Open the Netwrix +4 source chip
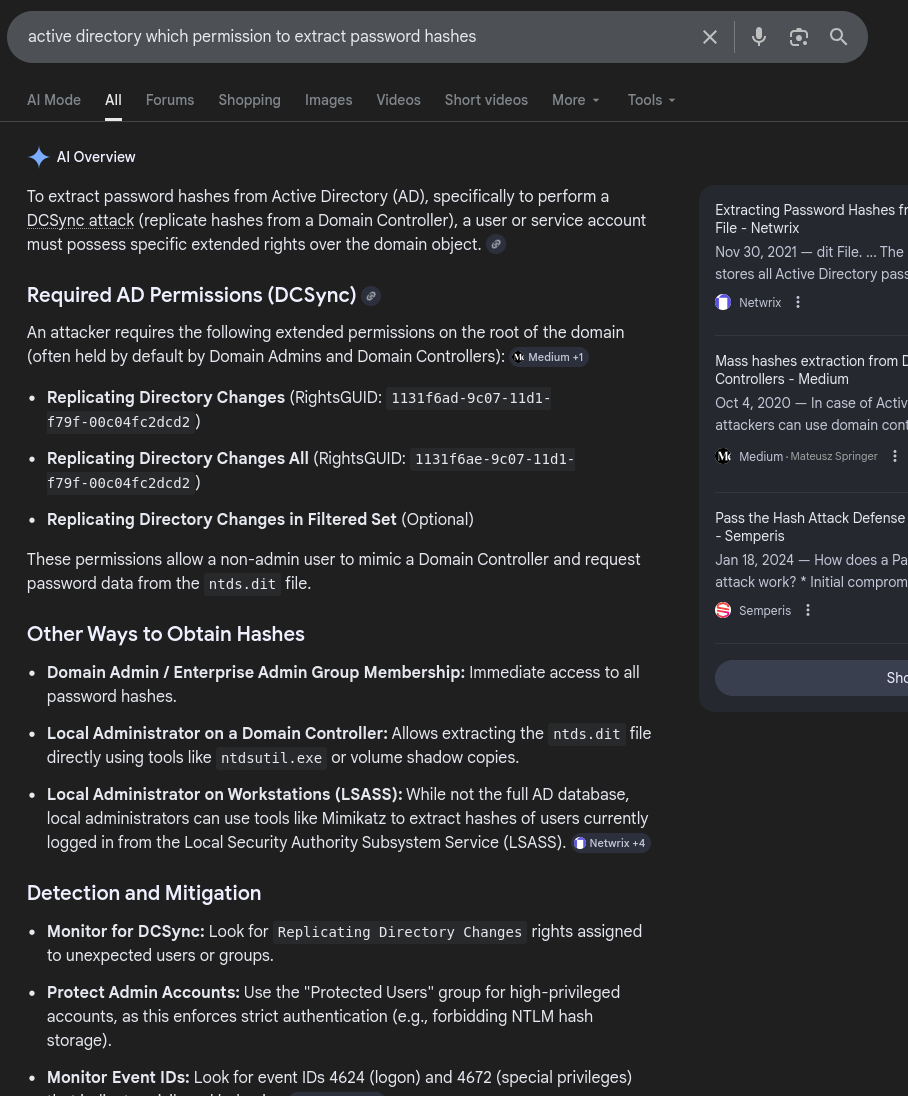This screenshot has height=1096, width=908. pos(610,843)
